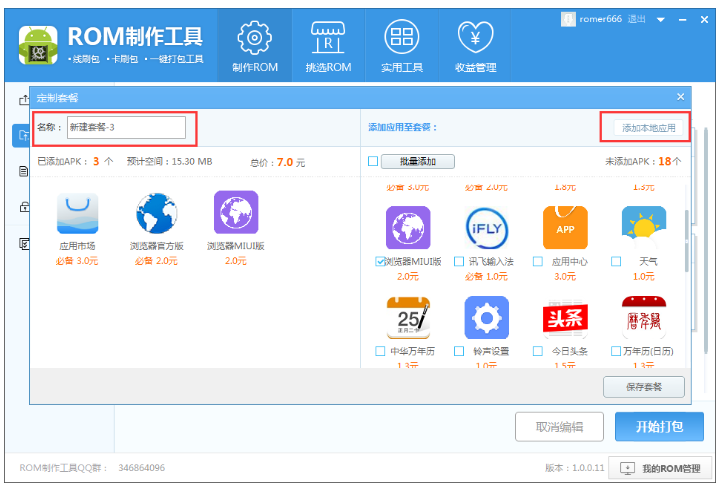Click the 开始打包 button

(659, 427)
